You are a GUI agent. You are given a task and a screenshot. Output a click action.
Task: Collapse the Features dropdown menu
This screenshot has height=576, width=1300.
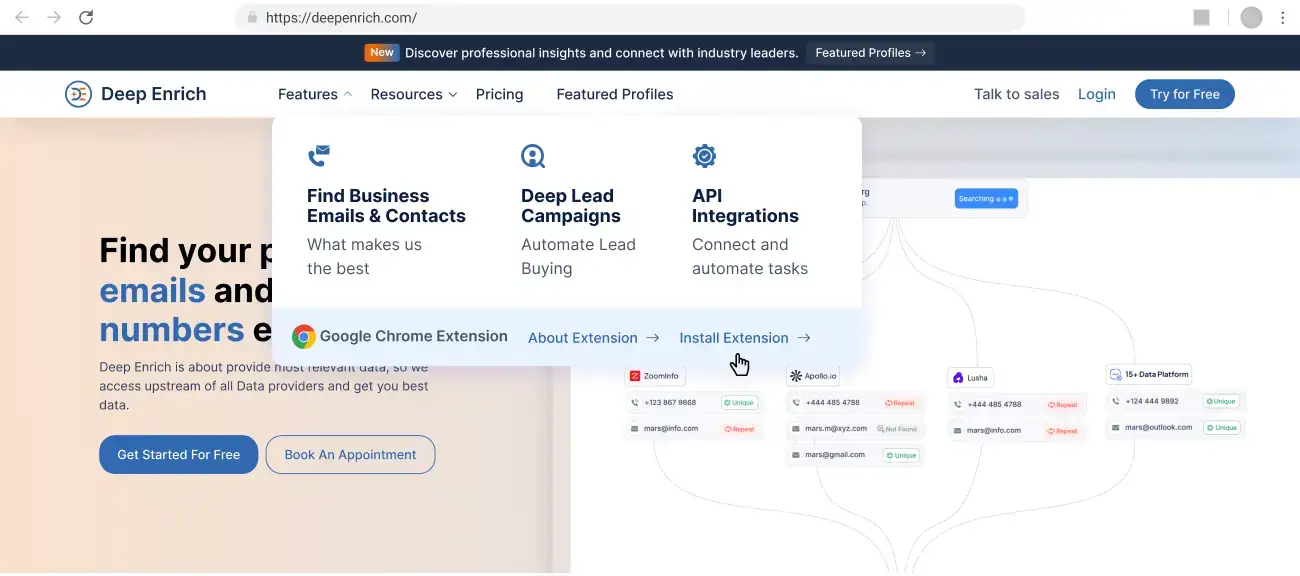pos(314,94)
